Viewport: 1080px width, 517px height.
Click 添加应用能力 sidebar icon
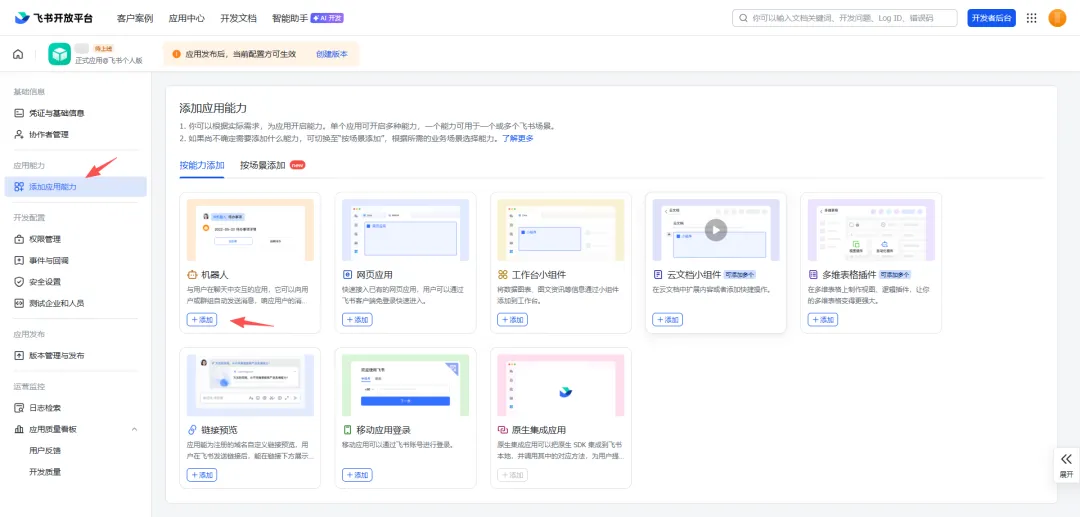pyautogui.click(x=19, y=187)
